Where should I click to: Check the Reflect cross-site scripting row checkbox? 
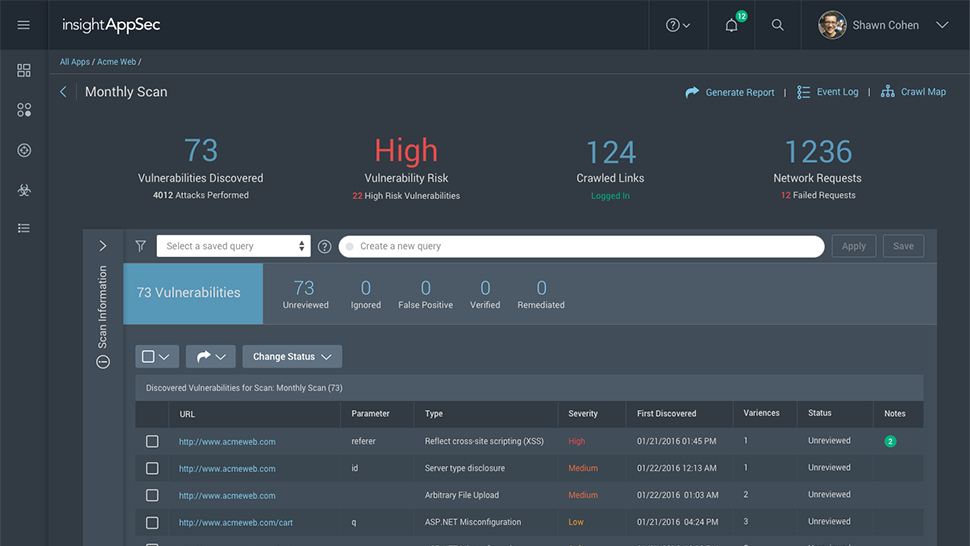click(152, 441)
